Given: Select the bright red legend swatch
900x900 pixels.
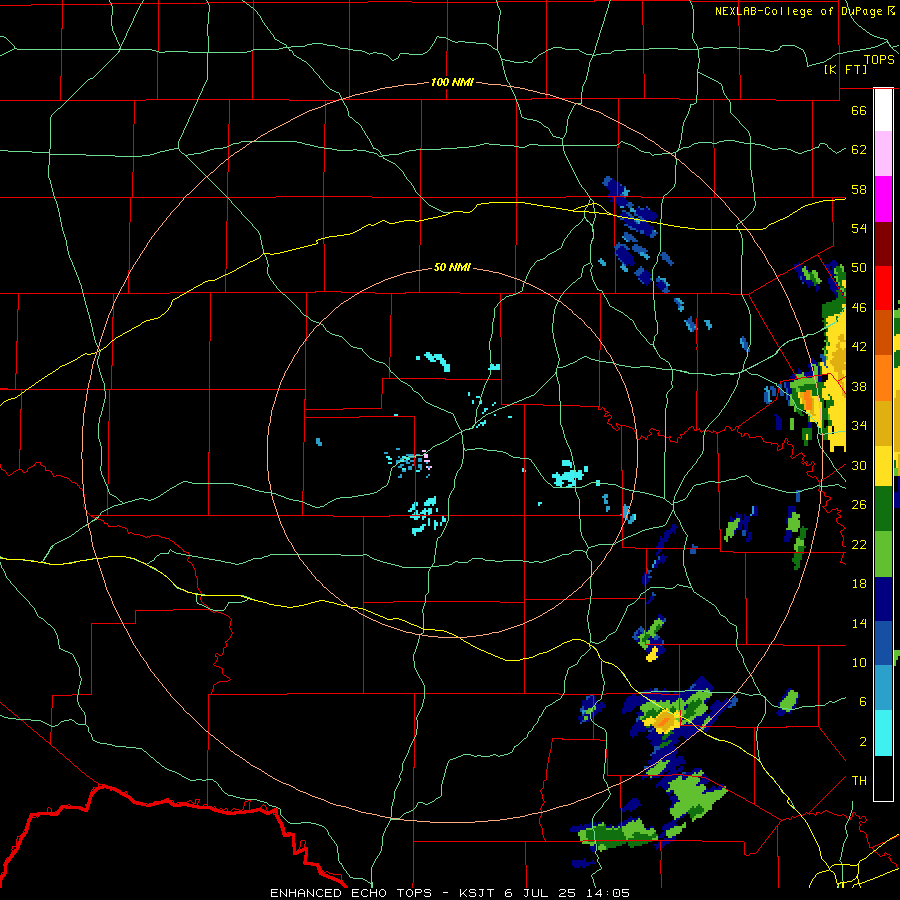Looking at the screenshot, I should tap(883, 288).
